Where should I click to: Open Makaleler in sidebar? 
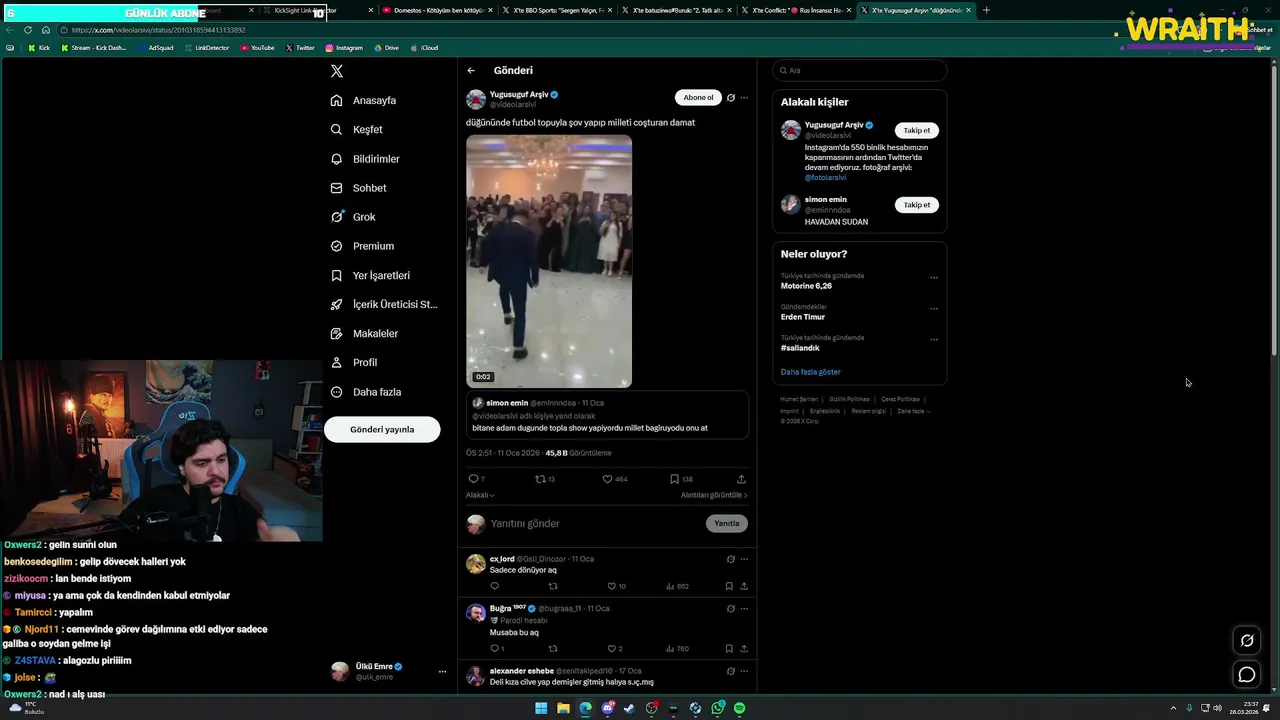pyautogui.click(x=364, y=333)
